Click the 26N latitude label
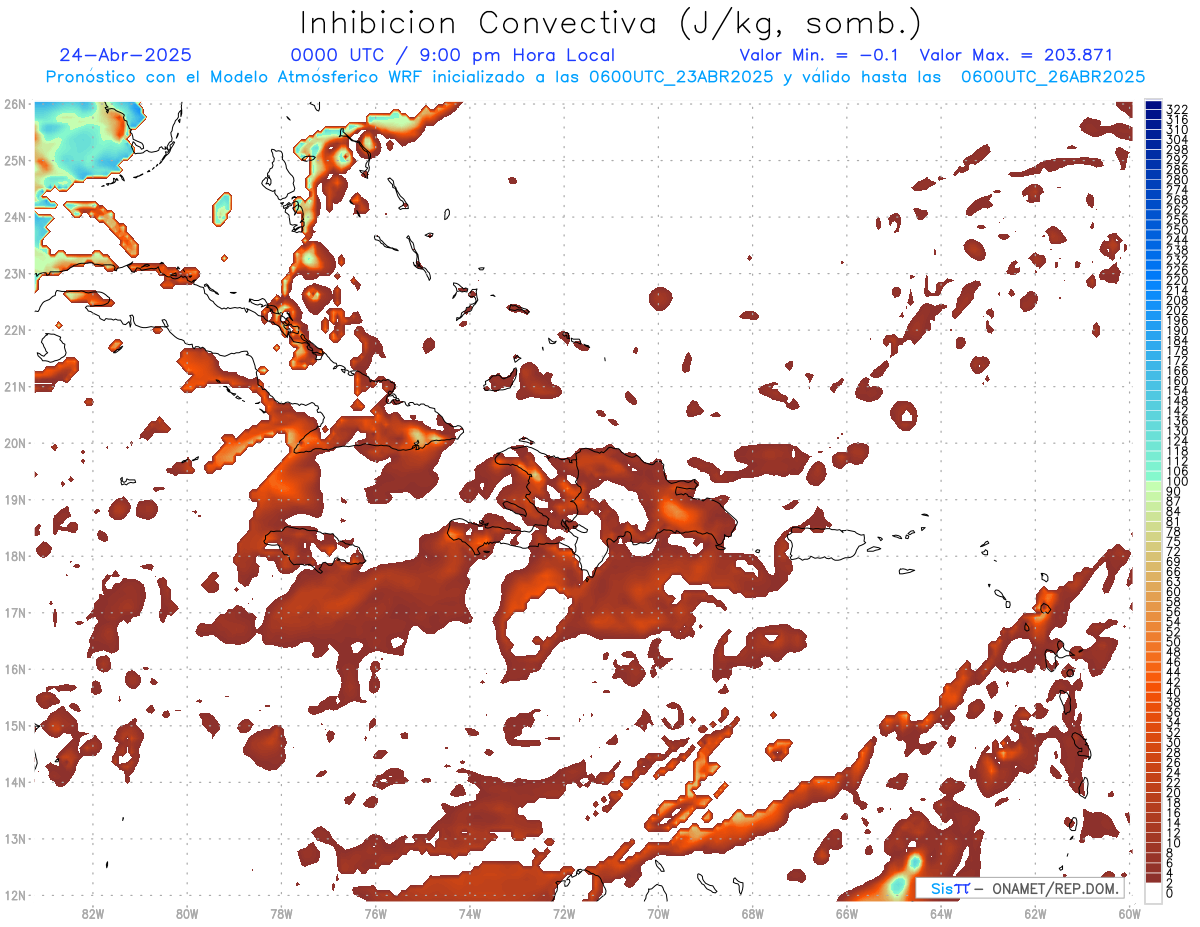This screenshot has width=1200, height=927. 14,104
